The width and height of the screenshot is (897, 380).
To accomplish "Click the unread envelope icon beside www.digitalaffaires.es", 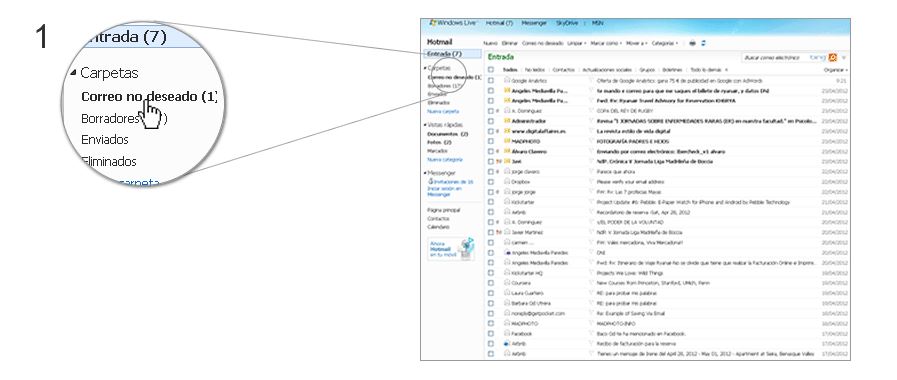I will tap(507, 131).
